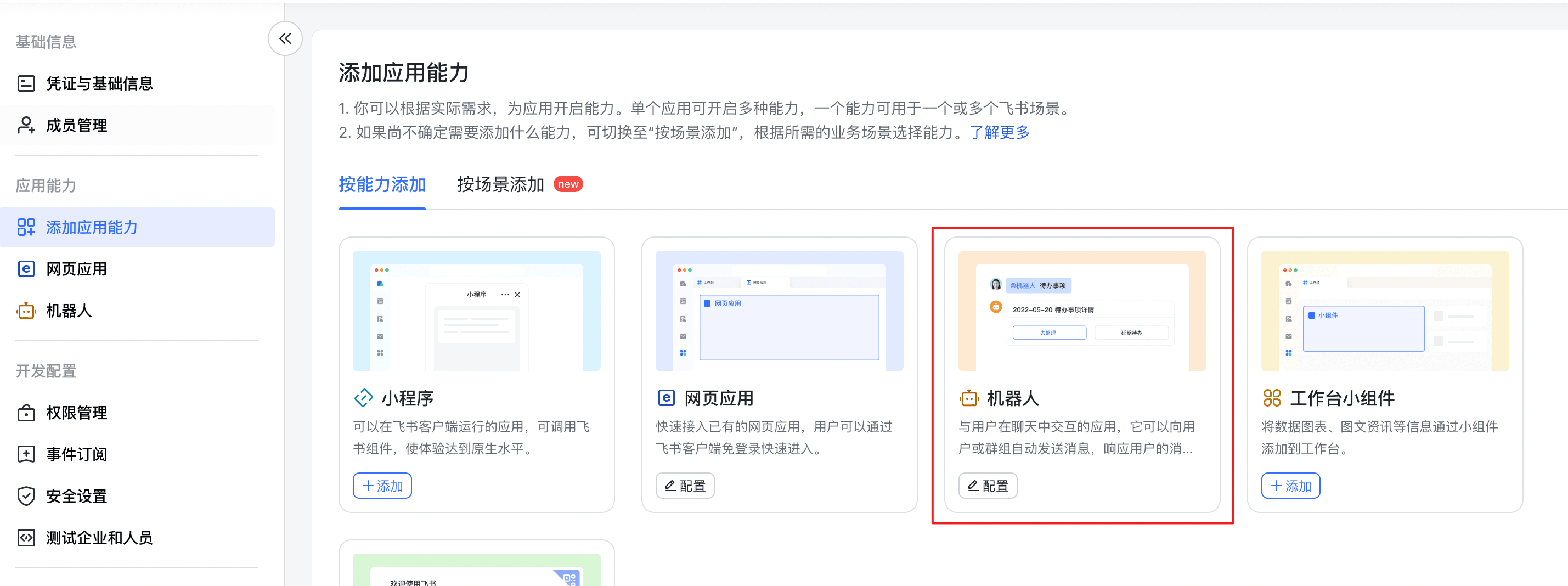Click the 机器人 card description text
Viewport: 1568px width, 586px height.
1076,437
